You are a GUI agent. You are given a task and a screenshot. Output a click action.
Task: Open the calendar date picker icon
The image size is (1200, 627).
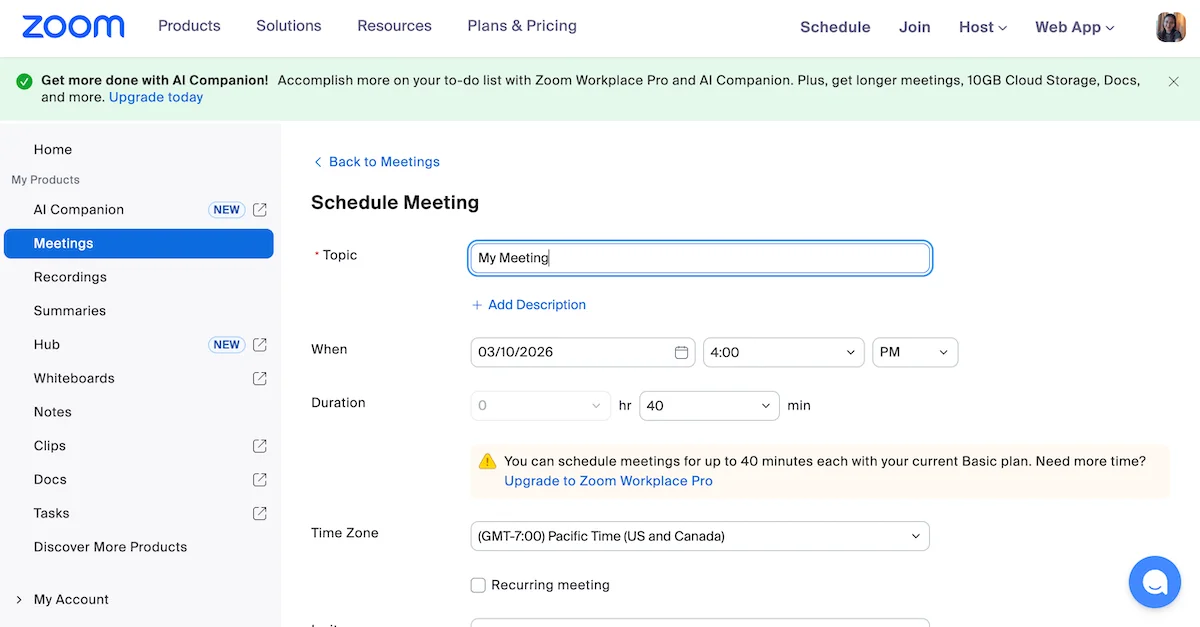pyautogui.click(x=681, y=352)
